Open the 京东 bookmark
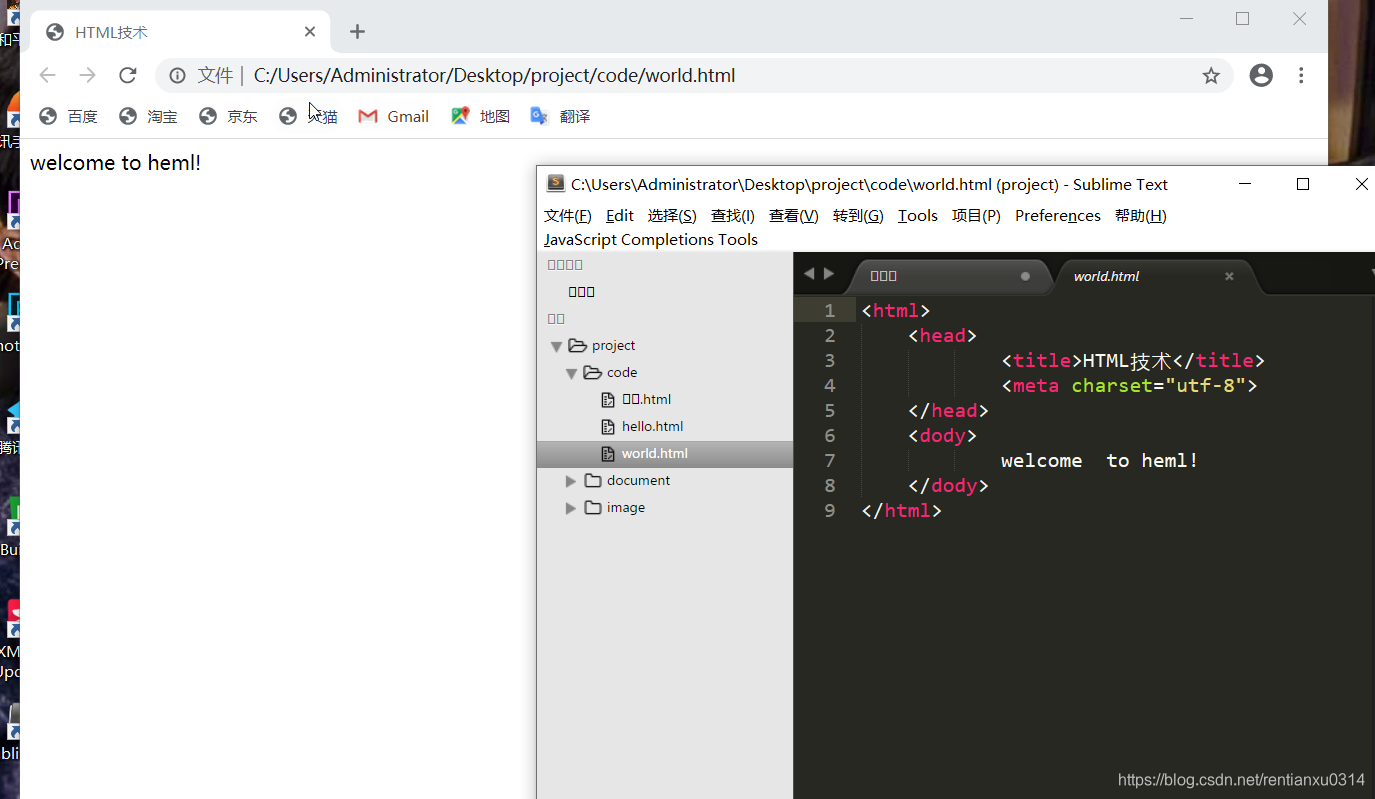Image resolution: width=1375 pixels, height=799 pixels. [228, 116]
